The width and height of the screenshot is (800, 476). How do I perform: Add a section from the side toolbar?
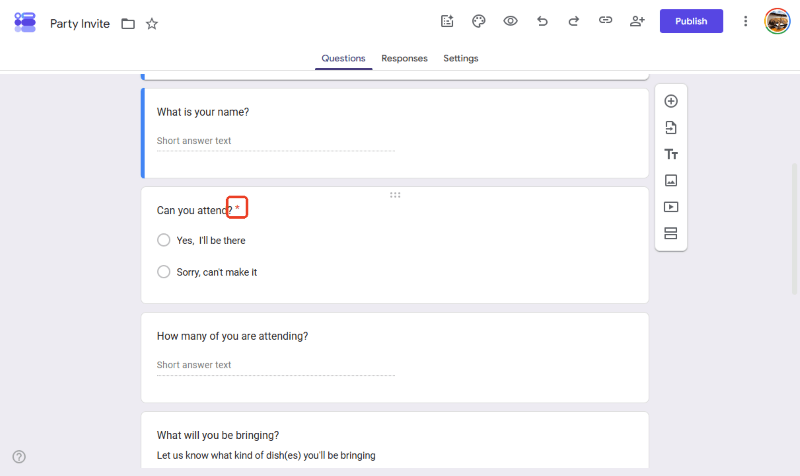[x=671, y=233]
